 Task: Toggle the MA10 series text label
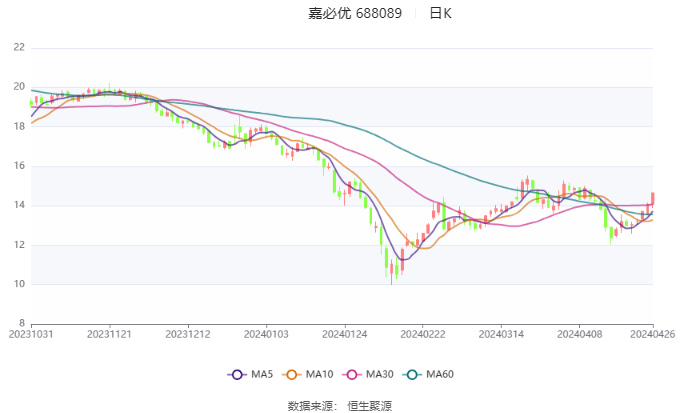pyautogui.click(x=320, y=374)
